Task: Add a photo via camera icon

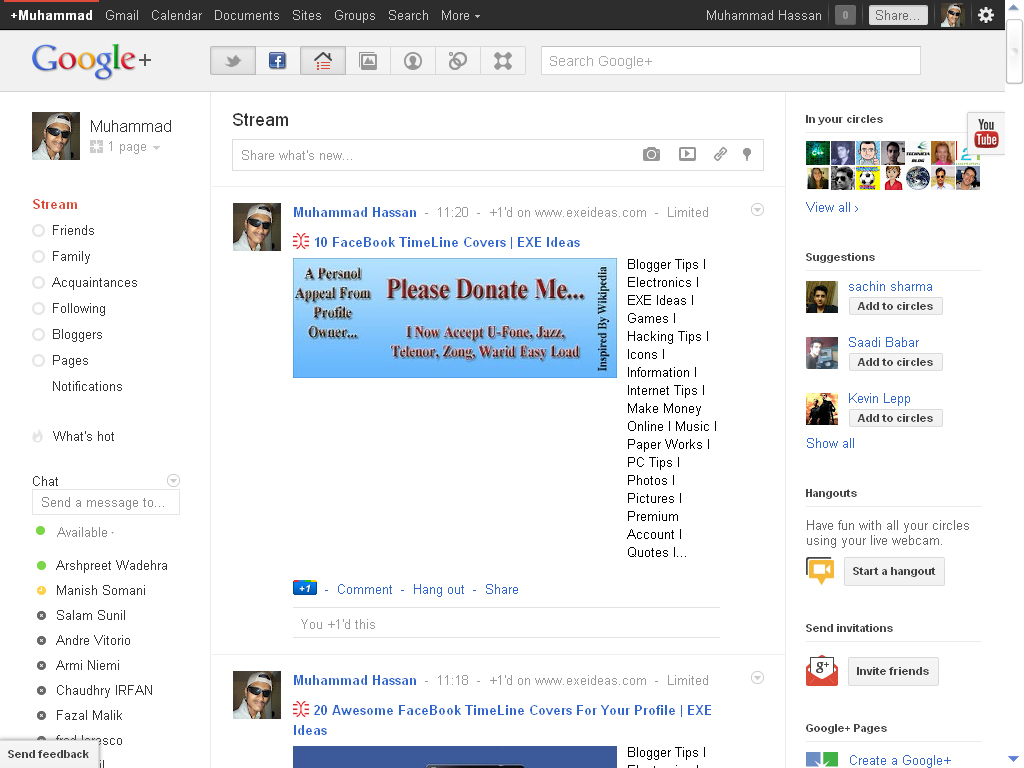Action: pyautogui.click(x=651, y=155)
